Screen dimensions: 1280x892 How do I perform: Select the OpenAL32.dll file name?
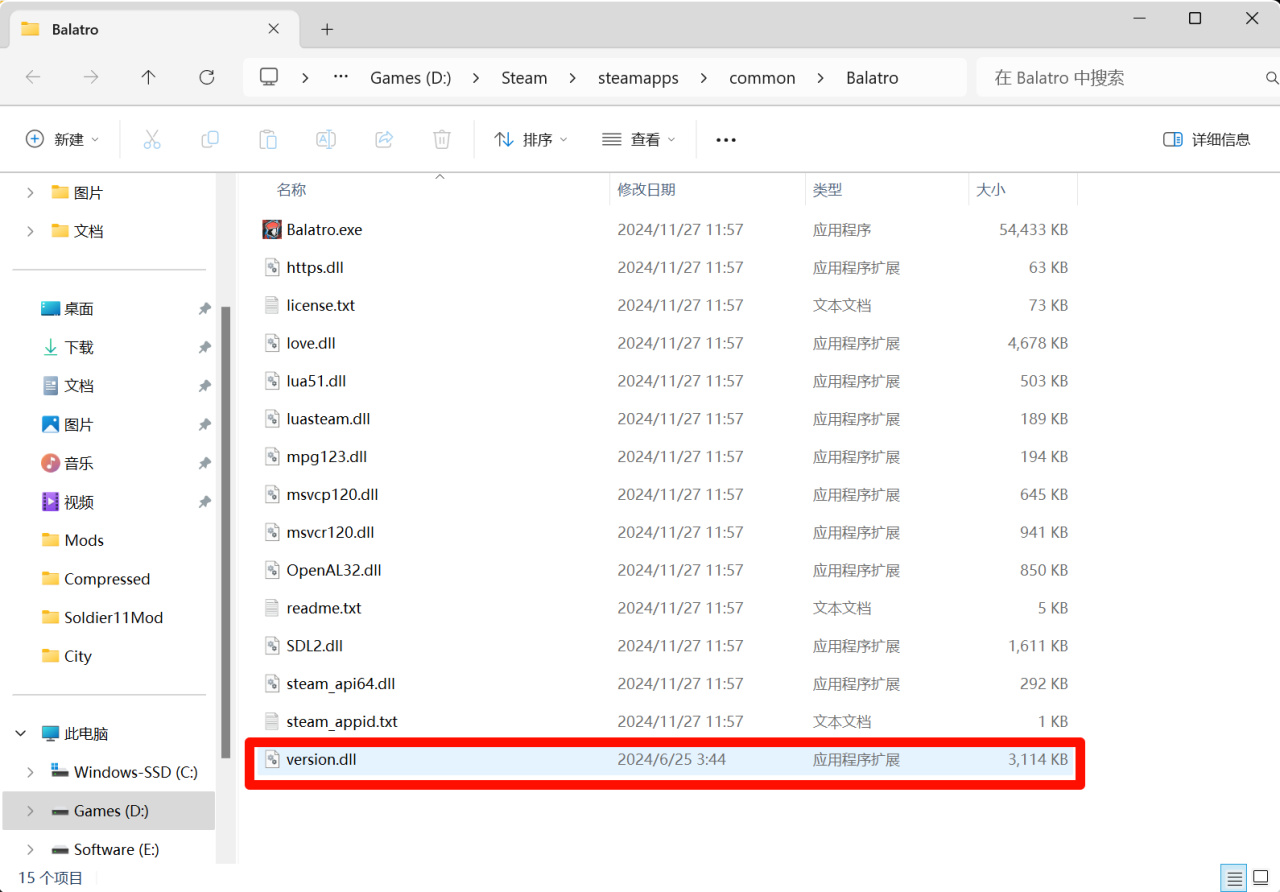click(334, 570)
